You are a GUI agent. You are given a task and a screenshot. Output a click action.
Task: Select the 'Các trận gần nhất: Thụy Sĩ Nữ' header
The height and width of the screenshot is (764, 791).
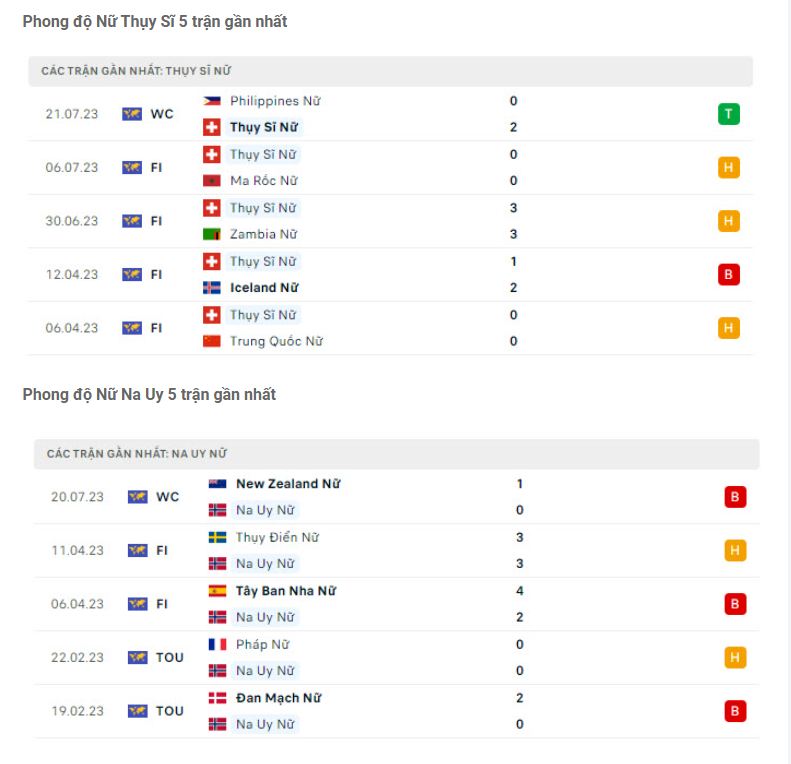pyautogui.click(x=137, y=71)
